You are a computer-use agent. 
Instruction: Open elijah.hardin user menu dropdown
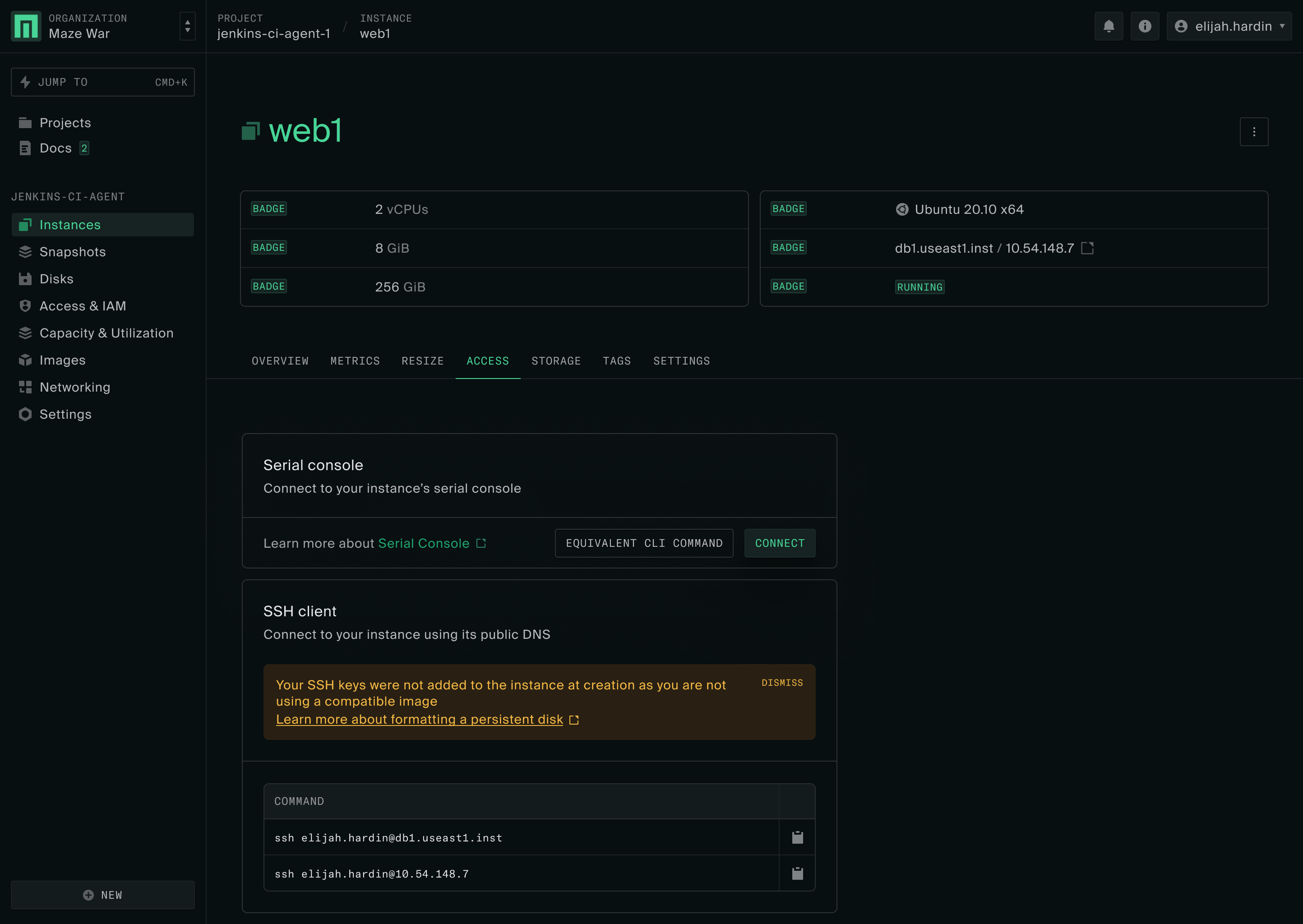(x=1229, y=26)
